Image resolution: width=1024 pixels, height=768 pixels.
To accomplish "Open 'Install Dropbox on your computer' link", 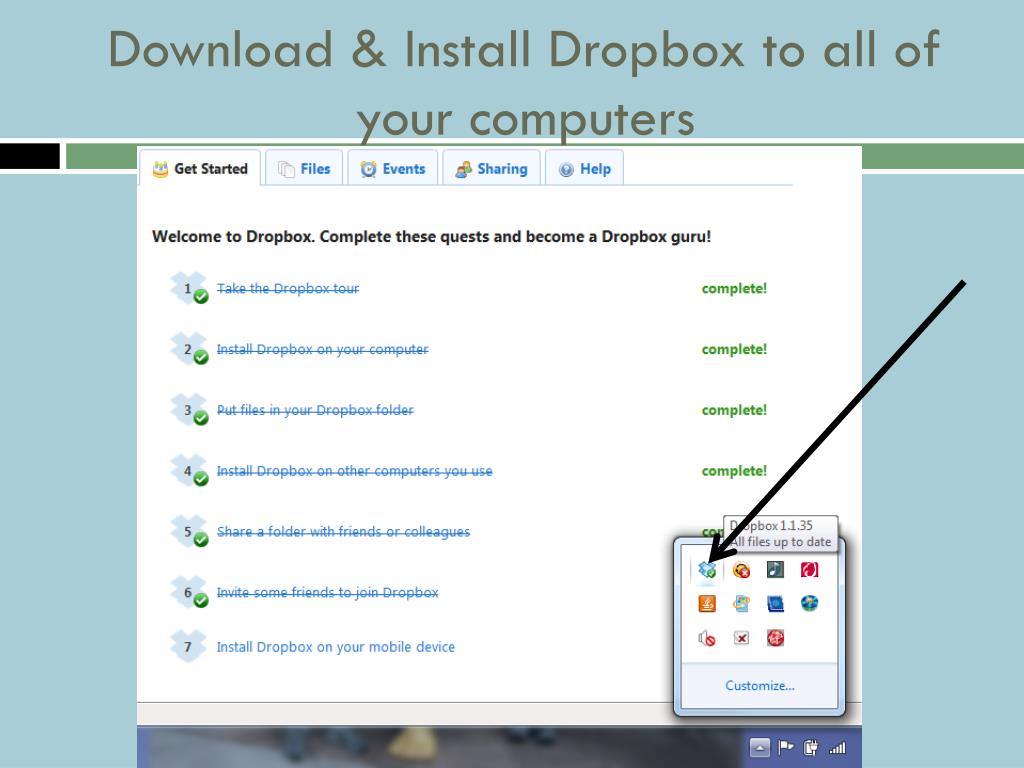I will (323, 349).
